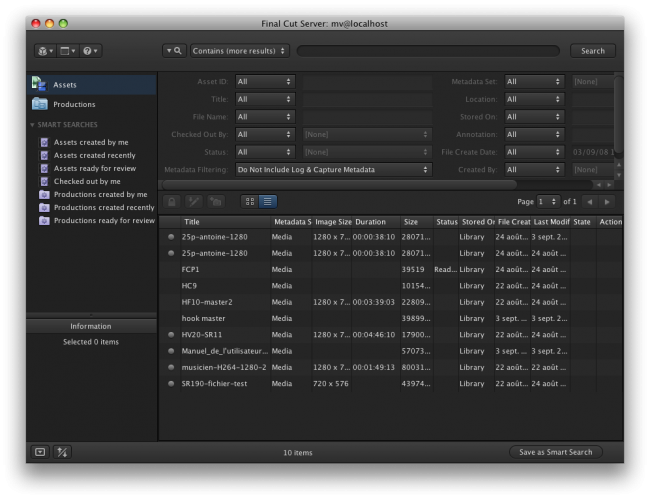The height and width of the screenshot is (499, 650).
Task: Open 'Assets ready for review' smart search
Action: click(x=95, y=169)
